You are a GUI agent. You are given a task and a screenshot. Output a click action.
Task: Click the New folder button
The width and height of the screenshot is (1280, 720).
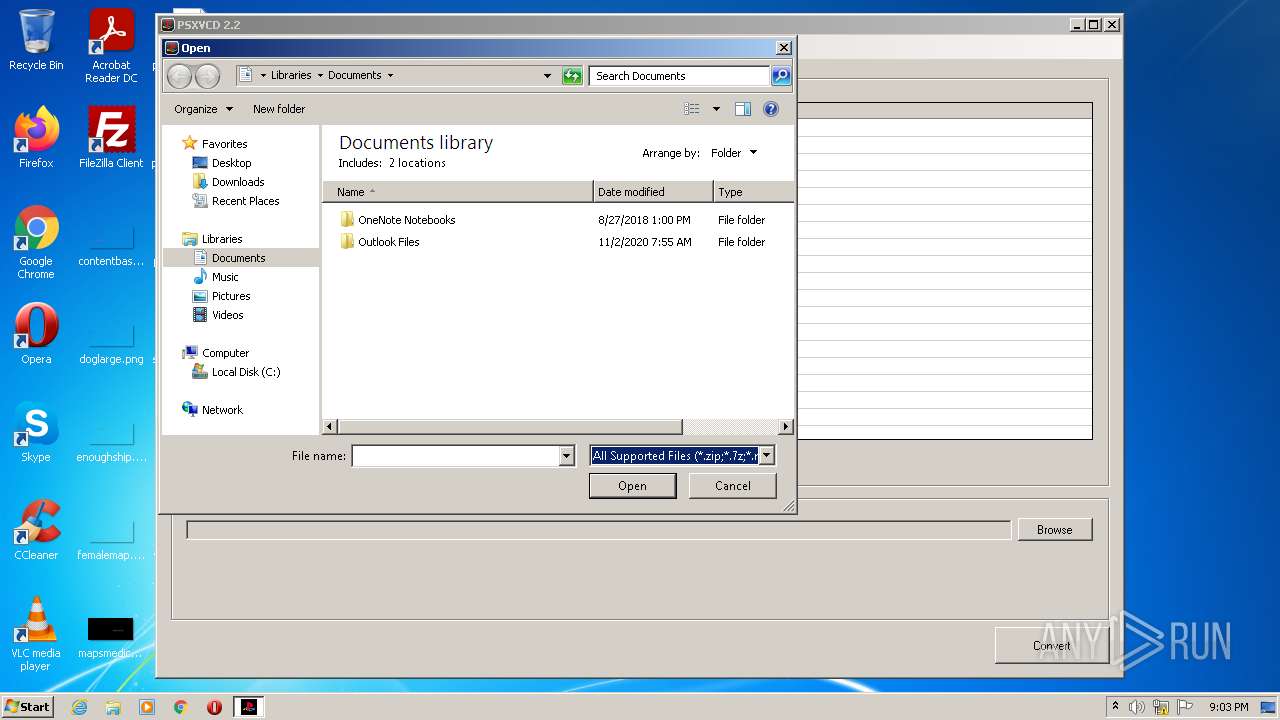click(279, 109)
